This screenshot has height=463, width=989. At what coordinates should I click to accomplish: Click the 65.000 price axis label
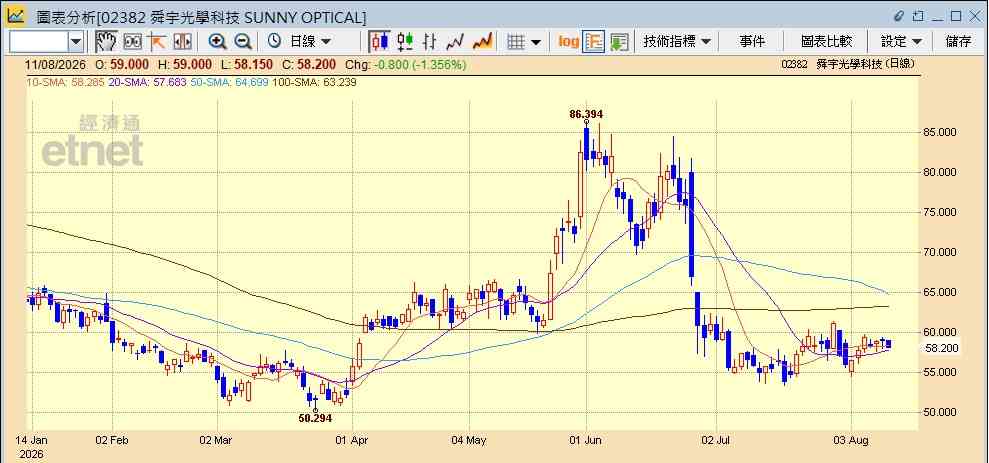point(940,292)
